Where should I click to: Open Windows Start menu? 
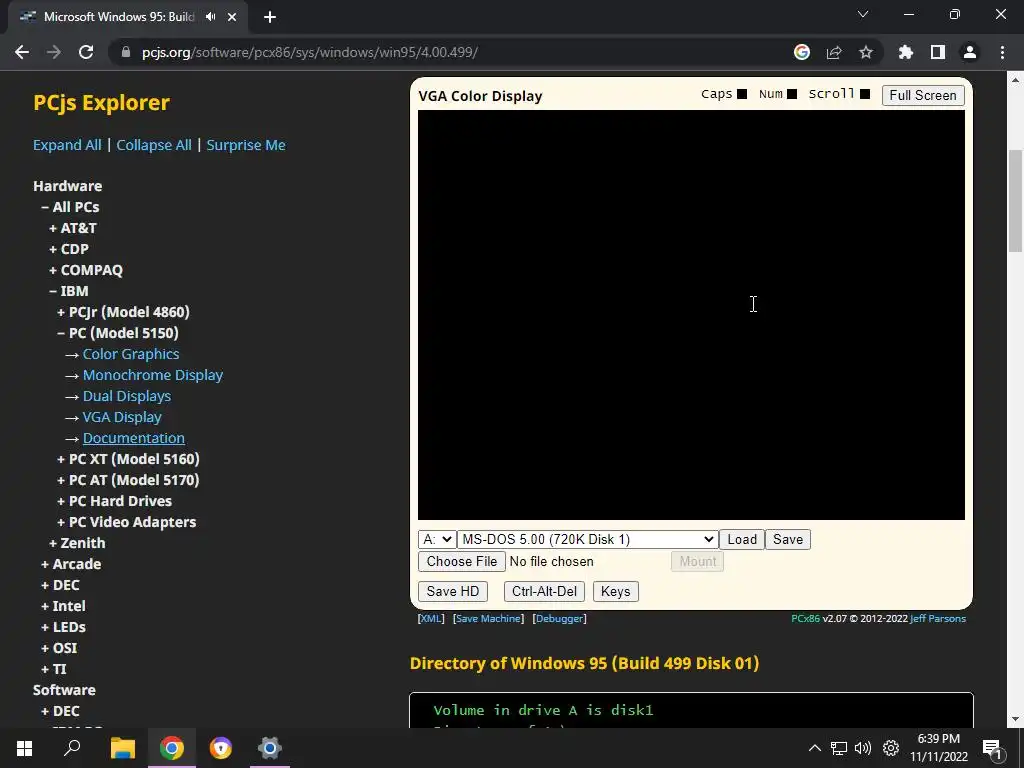pyautogui.click(x=24, y=748)
